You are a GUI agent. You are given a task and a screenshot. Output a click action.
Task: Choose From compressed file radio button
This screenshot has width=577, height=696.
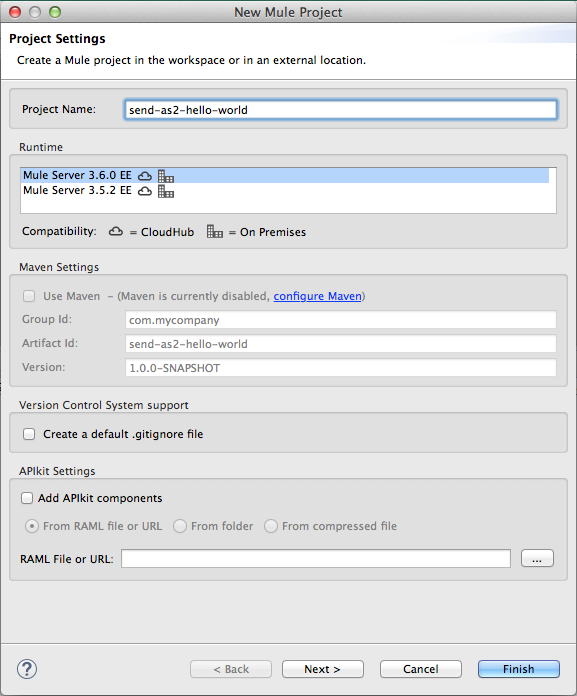click(x=271, y=526)
